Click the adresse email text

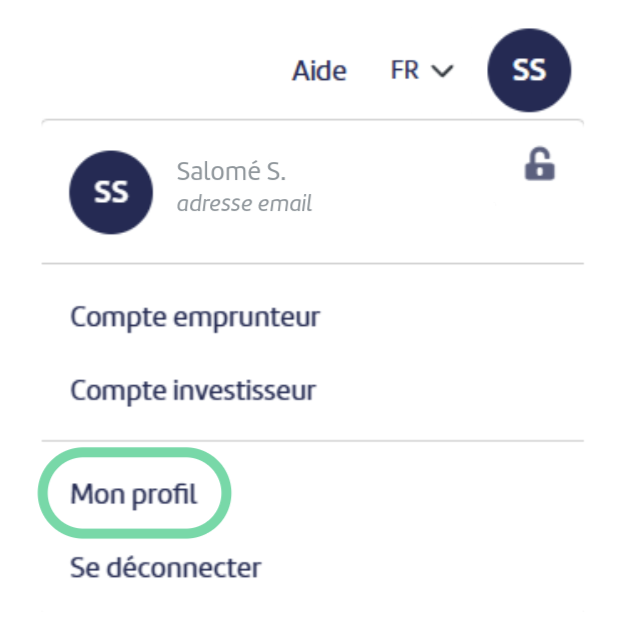point(244,204)
